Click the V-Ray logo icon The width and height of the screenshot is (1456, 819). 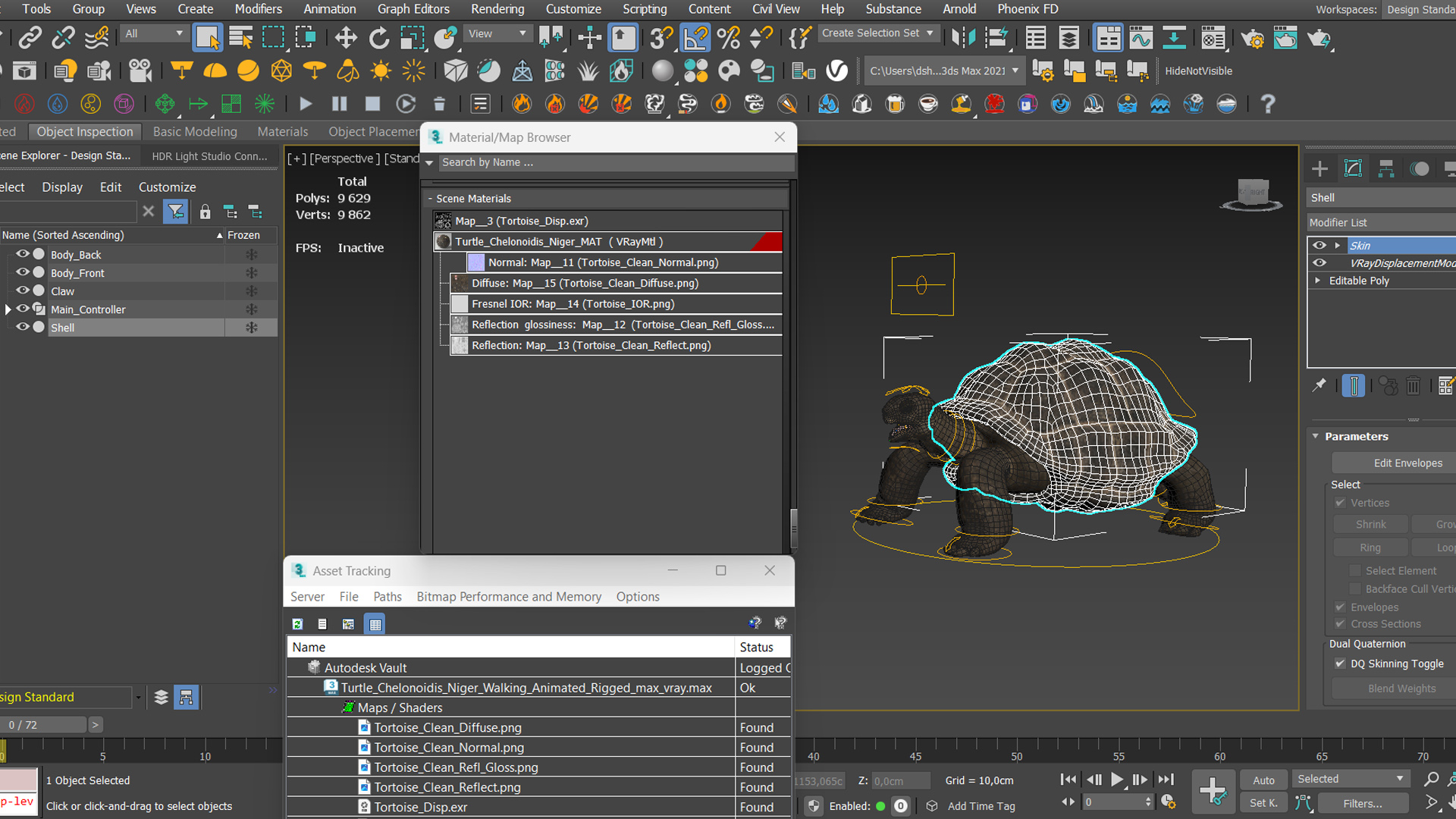pos(836,71)
